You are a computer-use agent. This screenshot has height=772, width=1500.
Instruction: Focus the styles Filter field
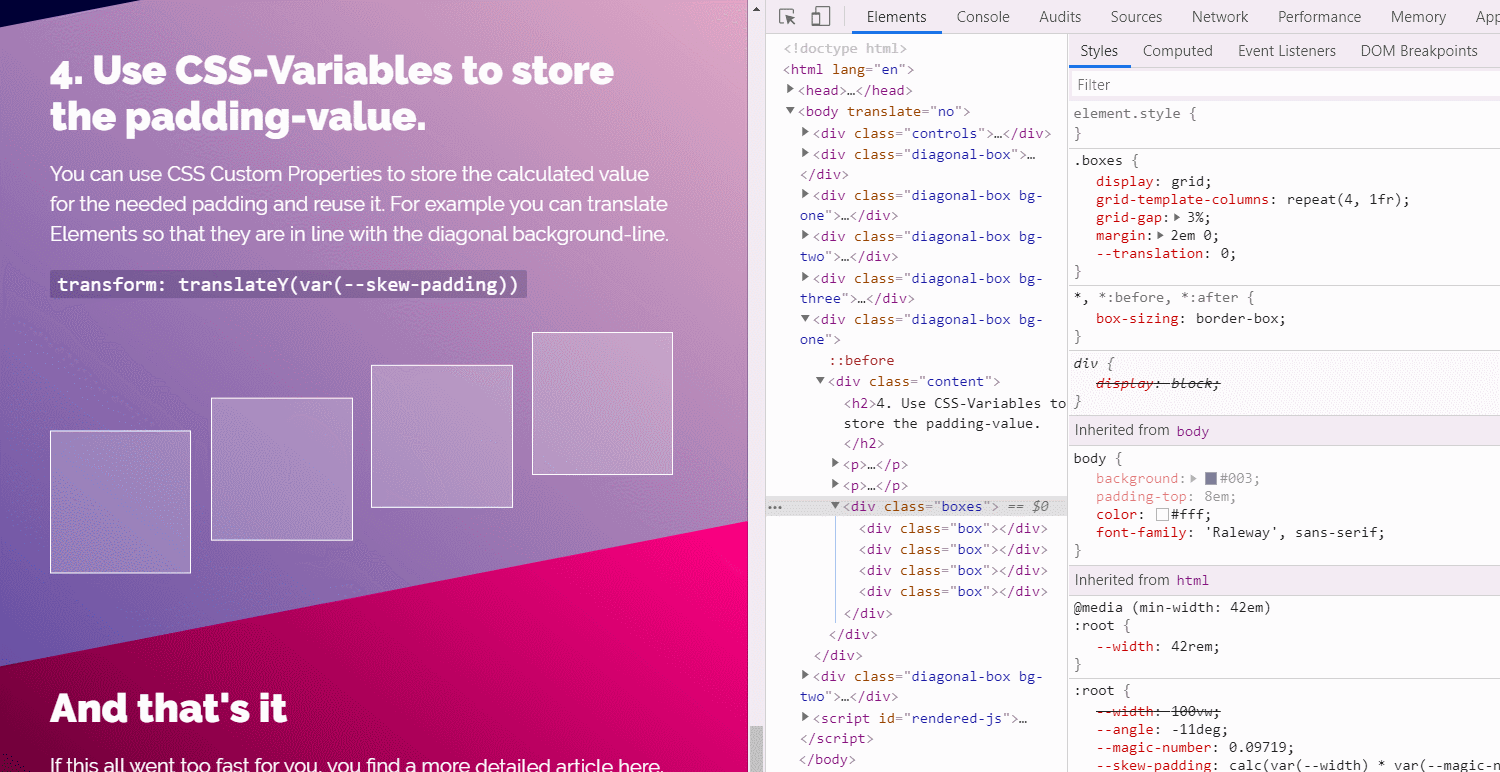pyautogui.click(x=1285, y=85)
